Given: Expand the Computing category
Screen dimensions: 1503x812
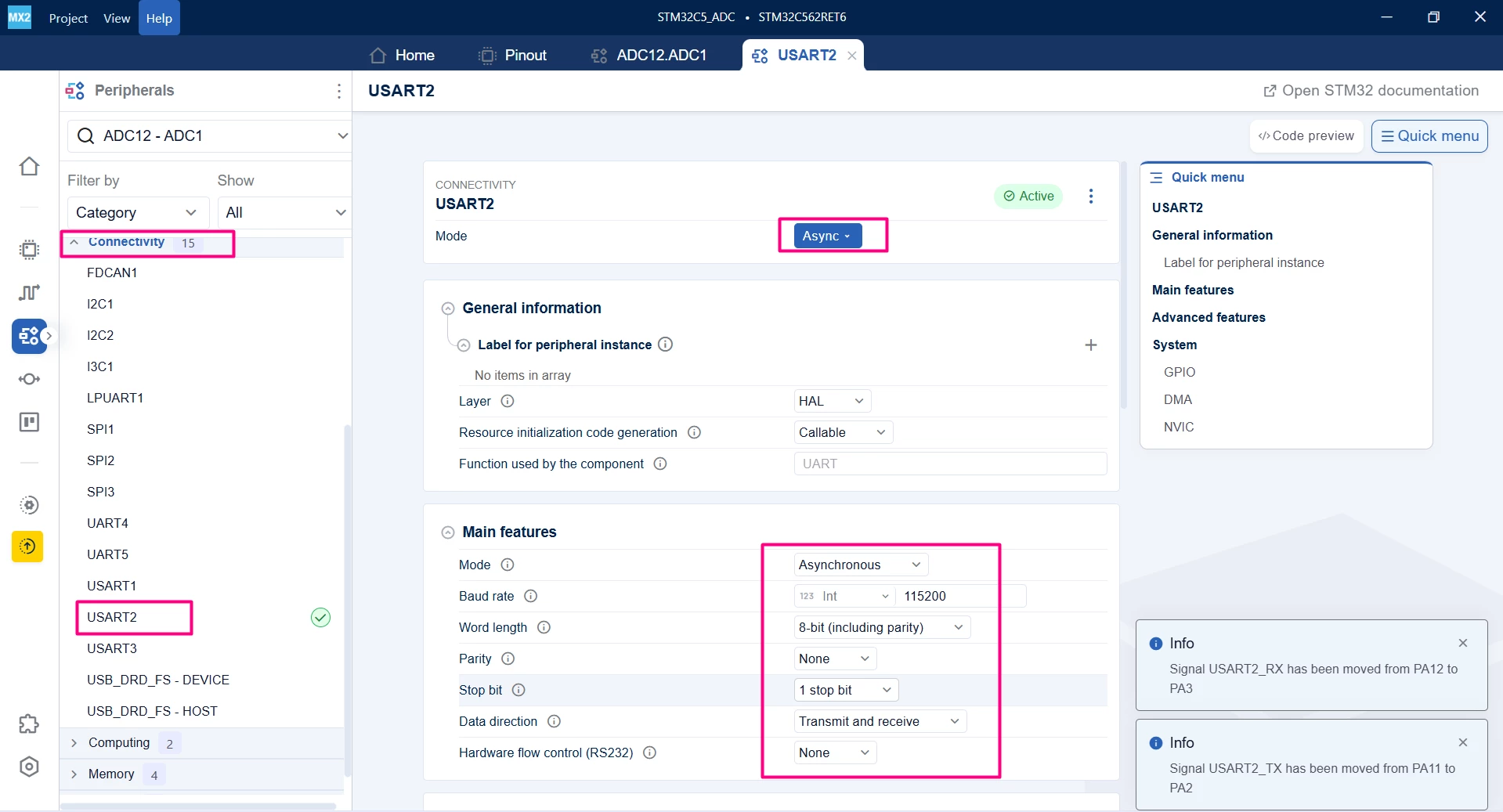Looking at the screenshot, I should pos(74,743).
